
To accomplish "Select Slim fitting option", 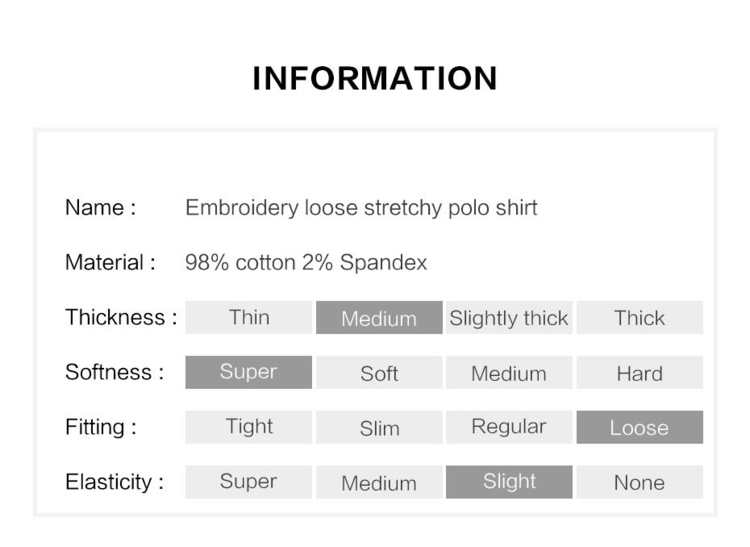I will [x=379, y=427].
